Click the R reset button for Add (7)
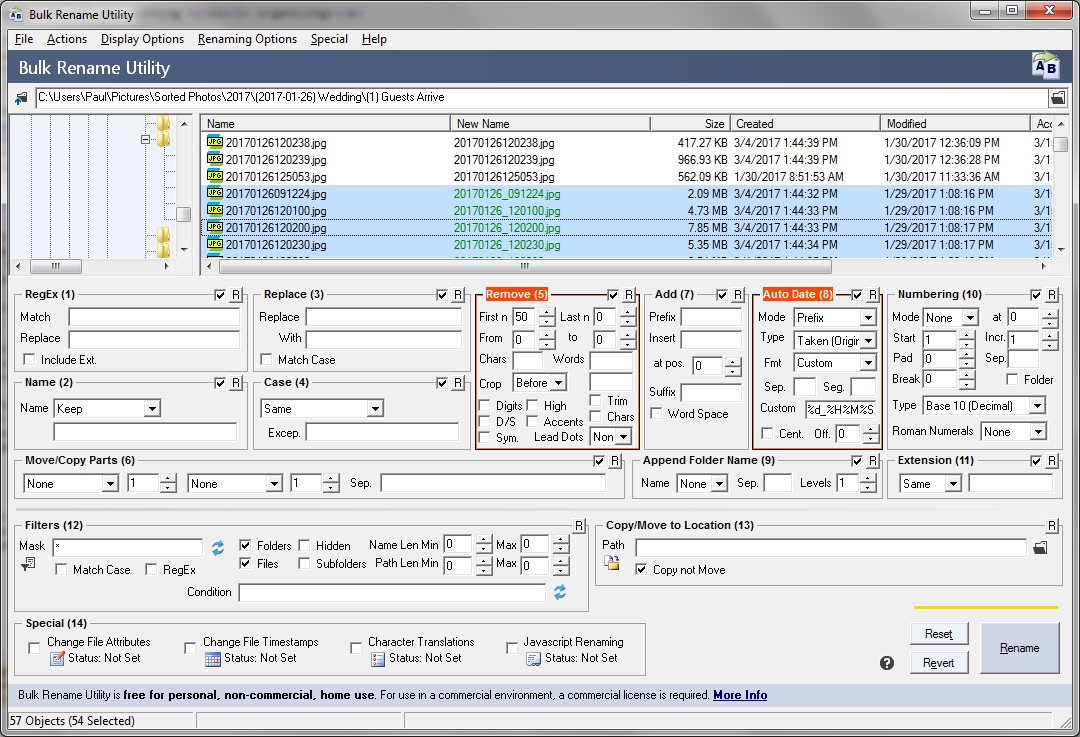Image resolution: width=1080 pixels, height=737 pixels. (738, 295)
